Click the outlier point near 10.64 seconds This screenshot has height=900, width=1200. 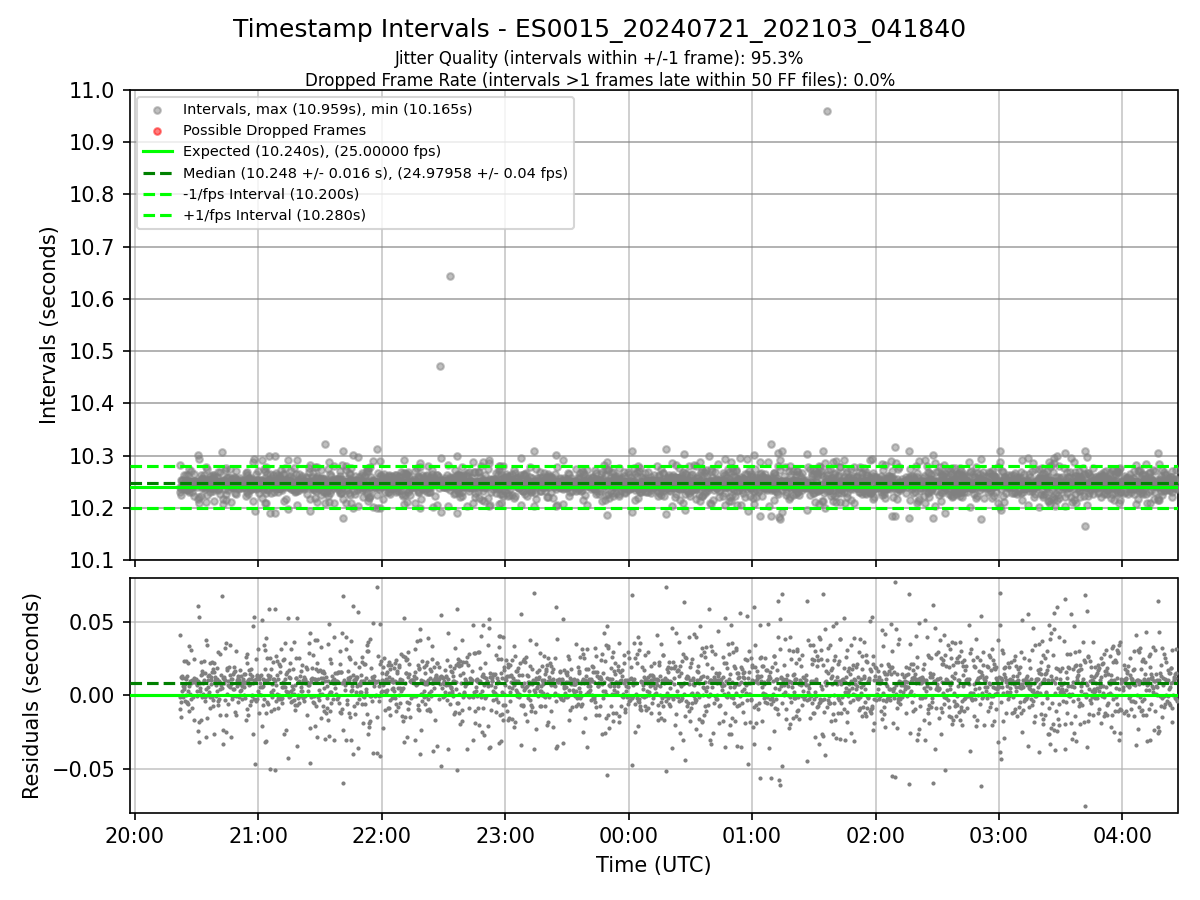point(450,276)
